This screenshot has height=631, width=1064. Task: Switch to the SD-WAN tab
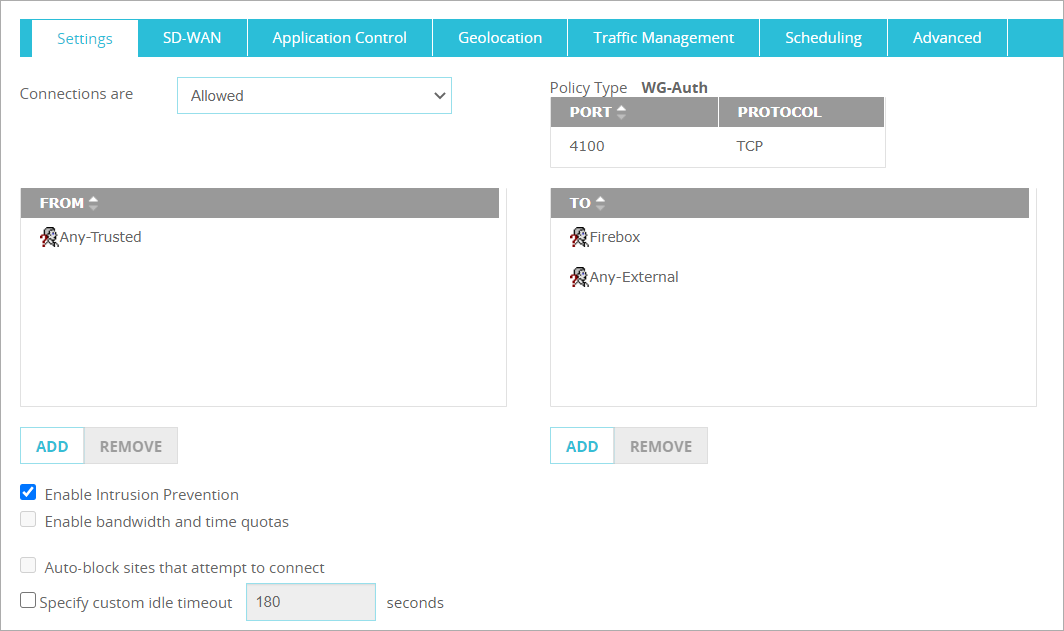tap(192, 38)
